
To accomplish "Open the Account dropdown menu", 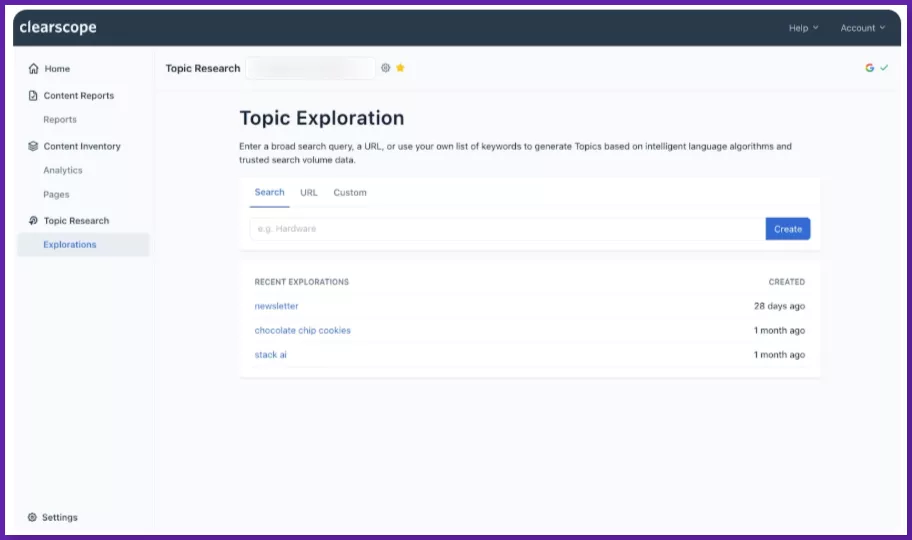I will [862, 28].
